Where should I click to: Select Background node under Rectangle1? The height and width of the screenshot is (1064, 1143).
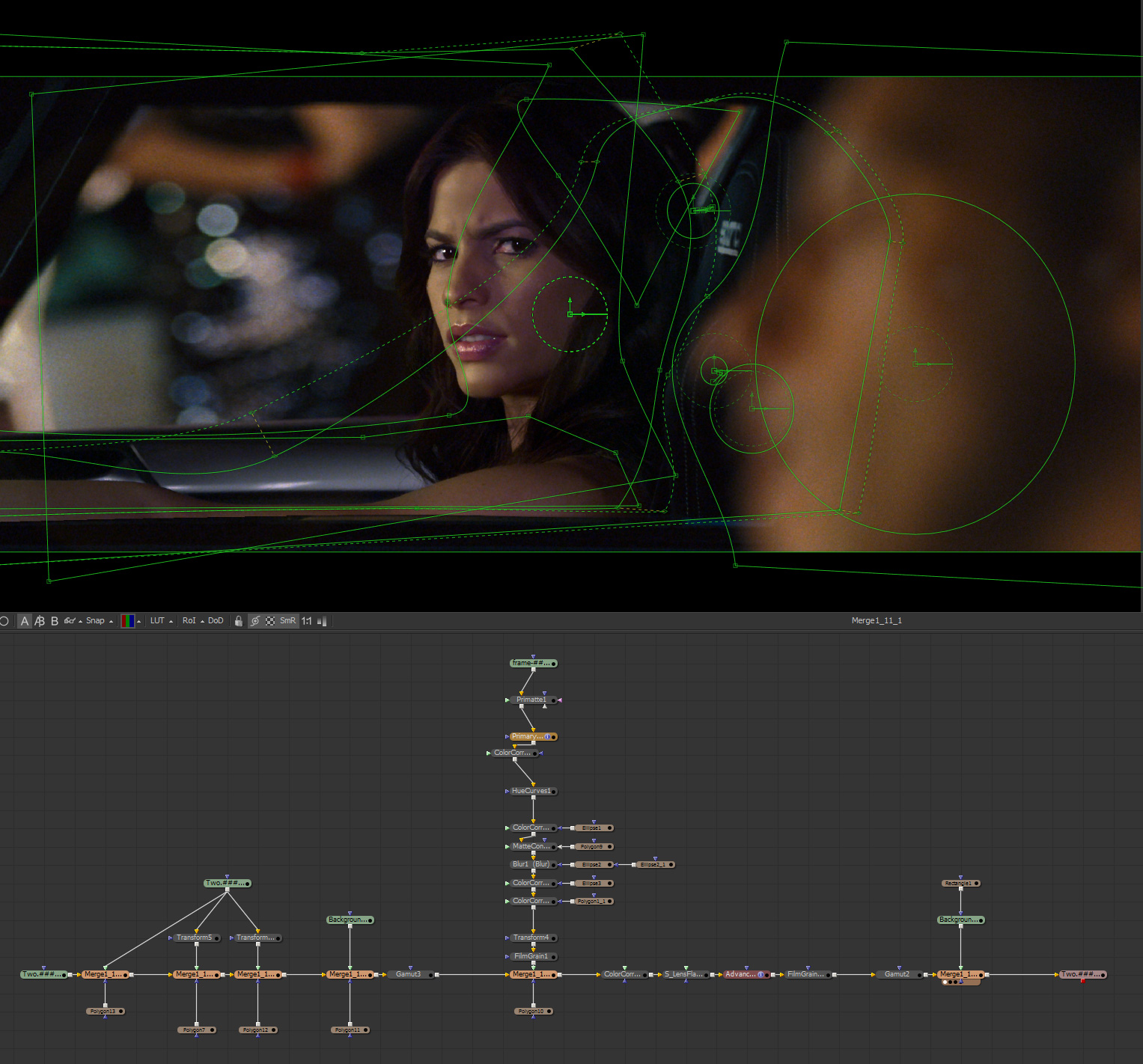coord(960,920)
